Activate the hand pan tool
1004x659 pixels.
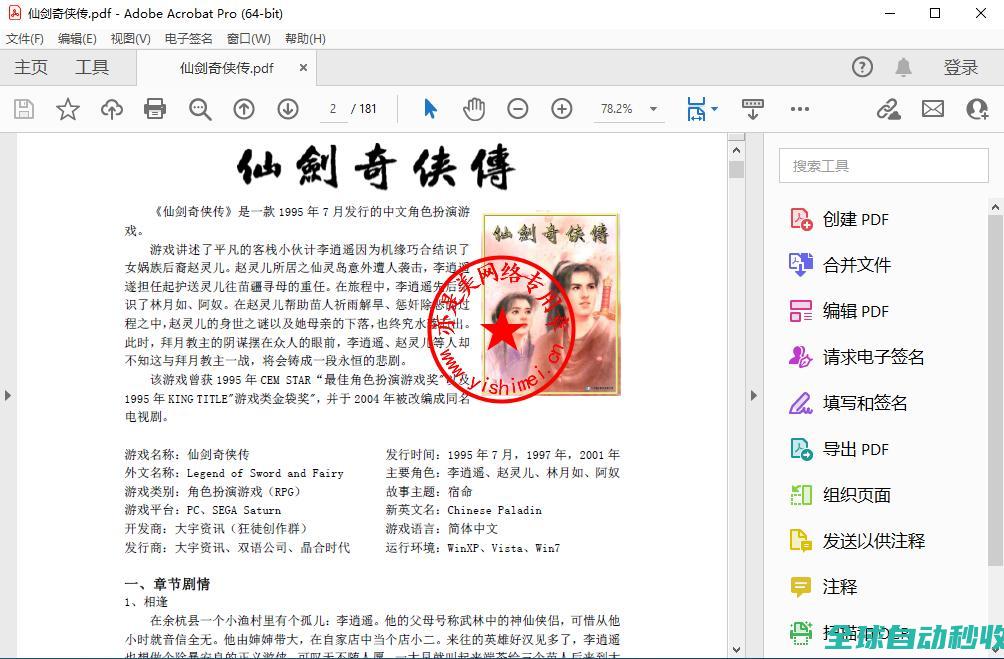tap(474, 109)
